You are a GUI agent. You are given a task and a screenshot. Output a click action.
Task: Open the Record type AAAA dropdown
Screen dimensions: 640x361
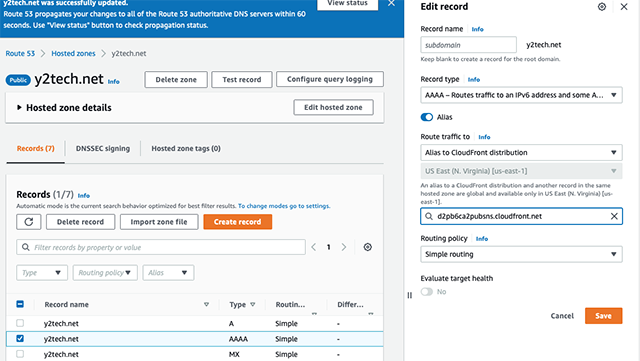(x=521, y=95)
